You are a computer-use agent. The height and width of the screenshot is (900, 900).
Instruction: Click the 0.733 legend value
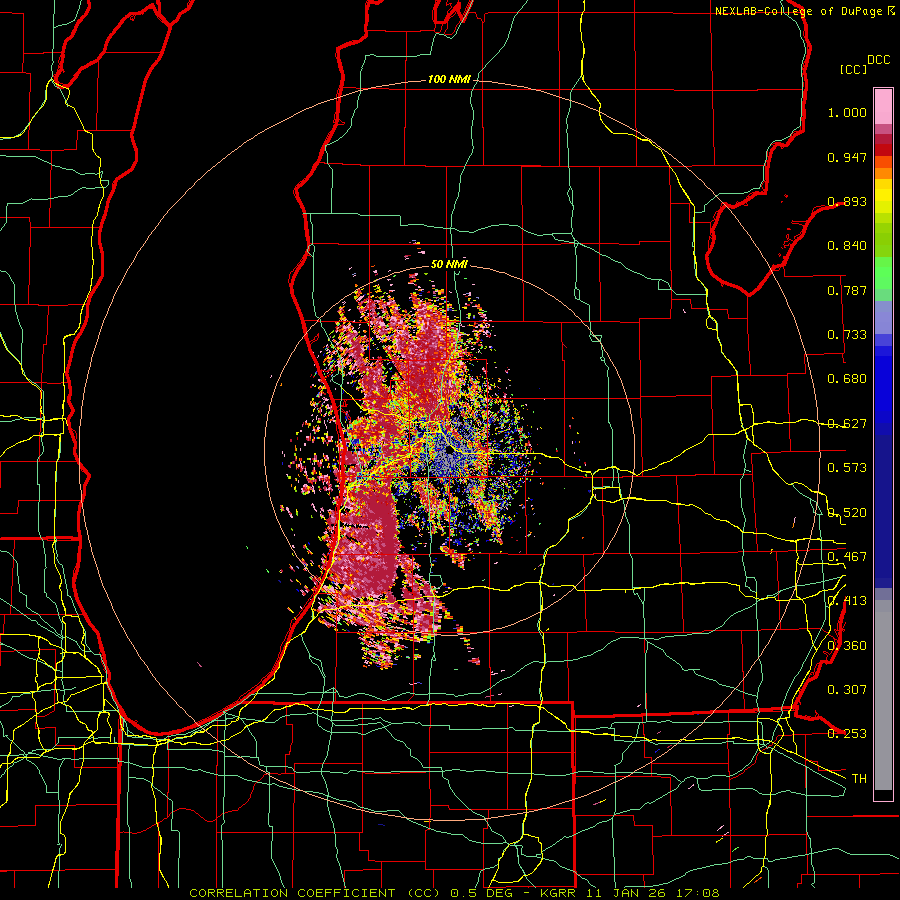coord(847,335)
